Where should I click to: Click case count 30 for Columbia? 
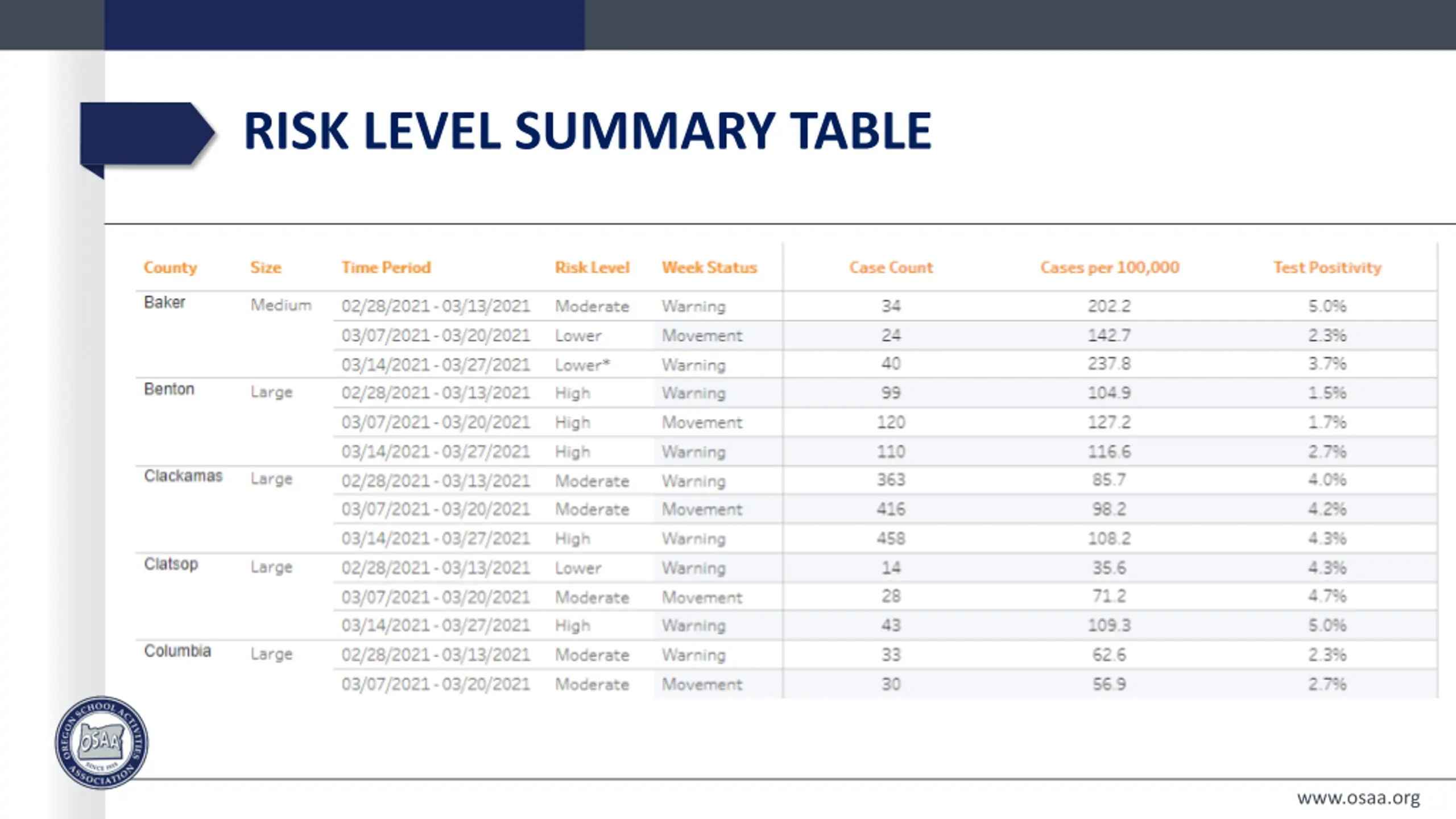click(x=891, y=684)
